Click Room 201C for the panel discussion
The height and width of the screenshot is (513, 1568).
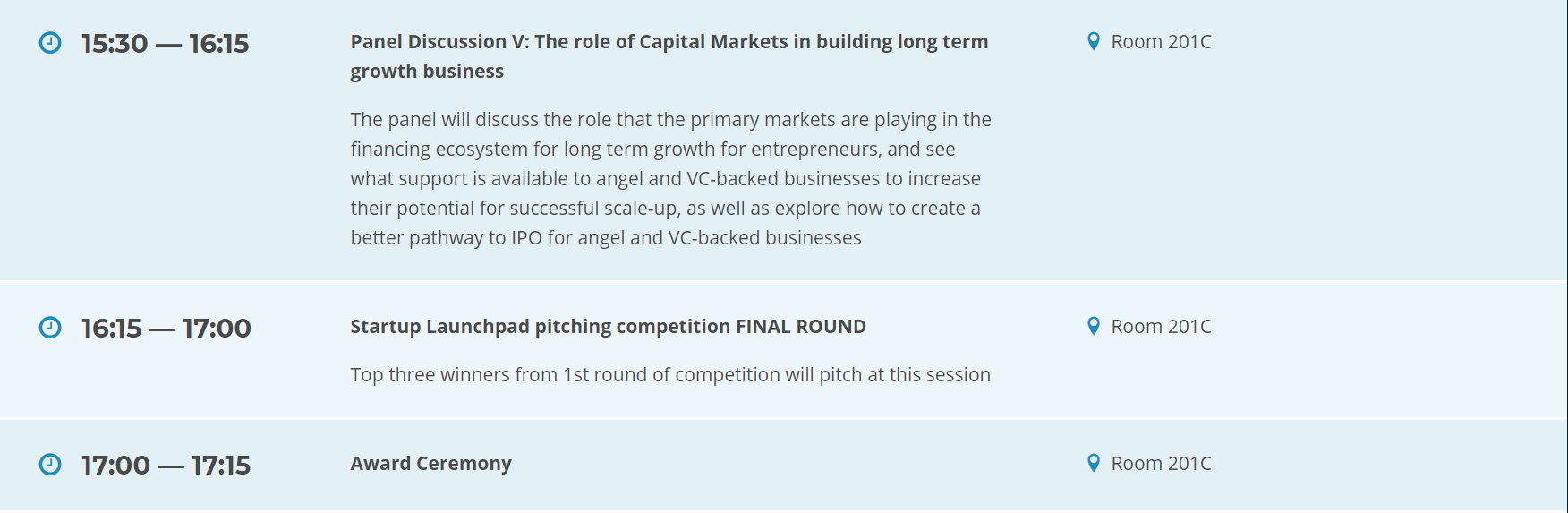coord(1161,42)
